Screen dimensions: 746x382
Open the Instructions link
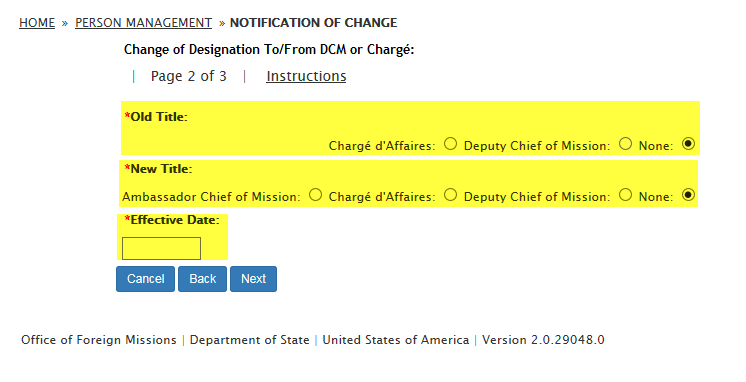point(306,76)
